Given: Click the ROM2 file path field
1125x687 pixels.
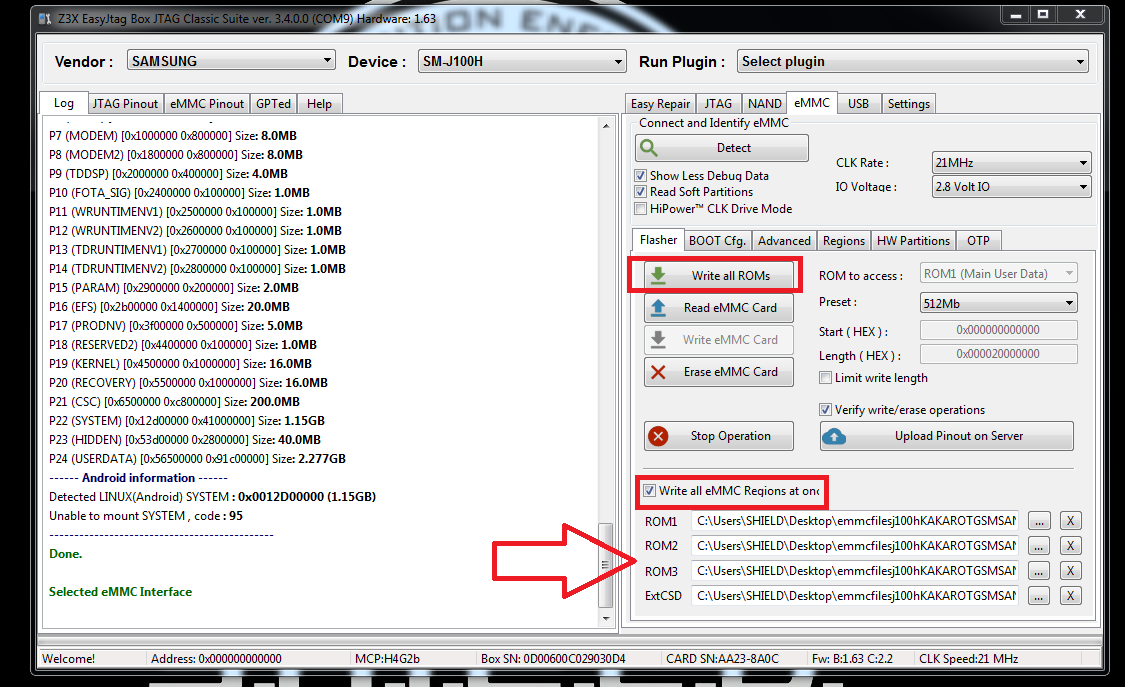Looking at the screenshot, I should (x=857, y=546).
